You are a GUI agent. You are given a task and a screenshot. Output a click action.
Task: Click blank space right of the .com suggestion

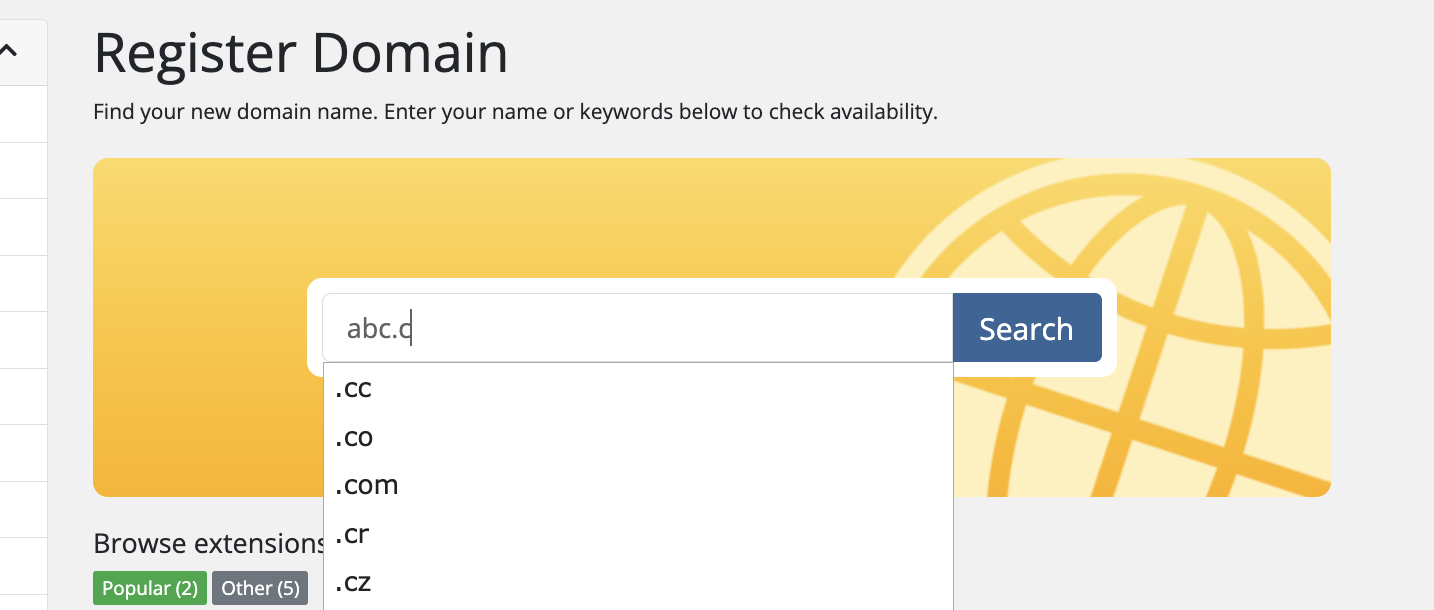tap(700, 485)
